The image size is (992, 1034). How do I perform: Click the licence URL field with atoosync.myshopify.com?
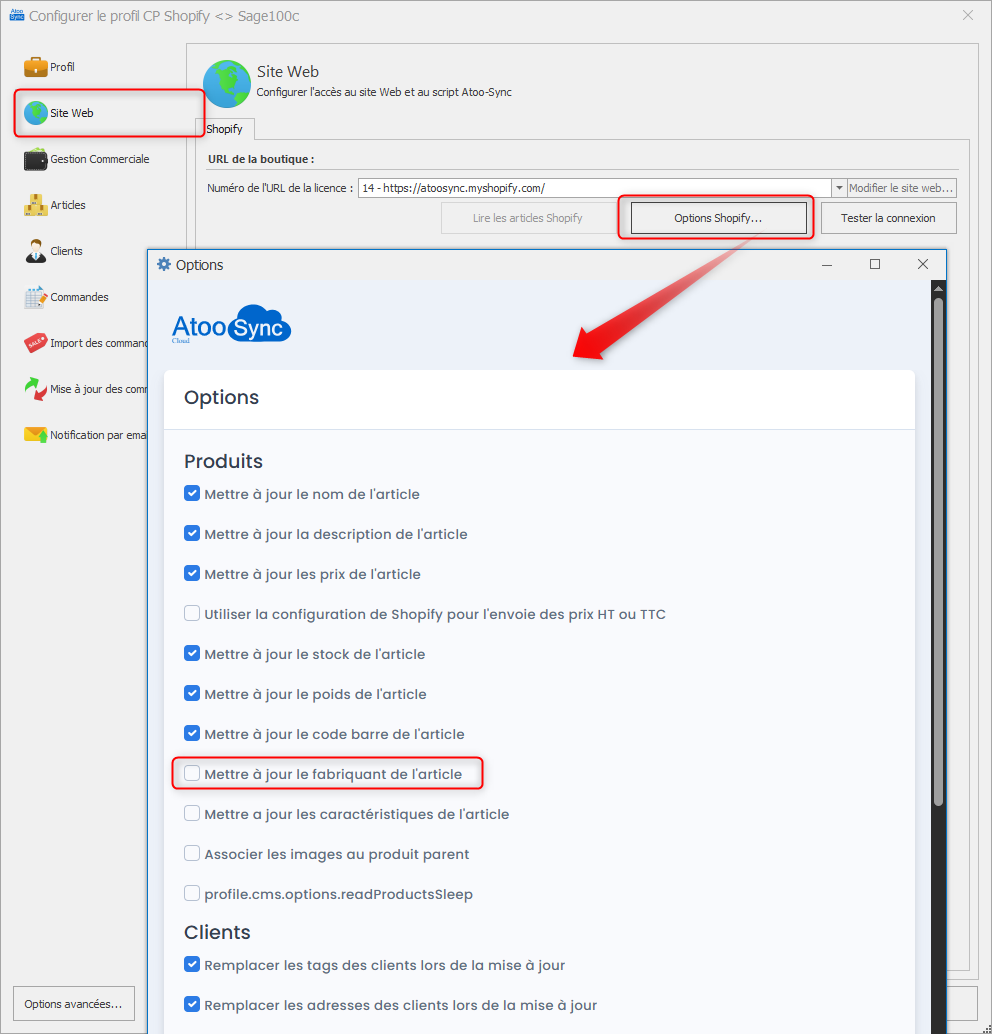click(594, 188)
